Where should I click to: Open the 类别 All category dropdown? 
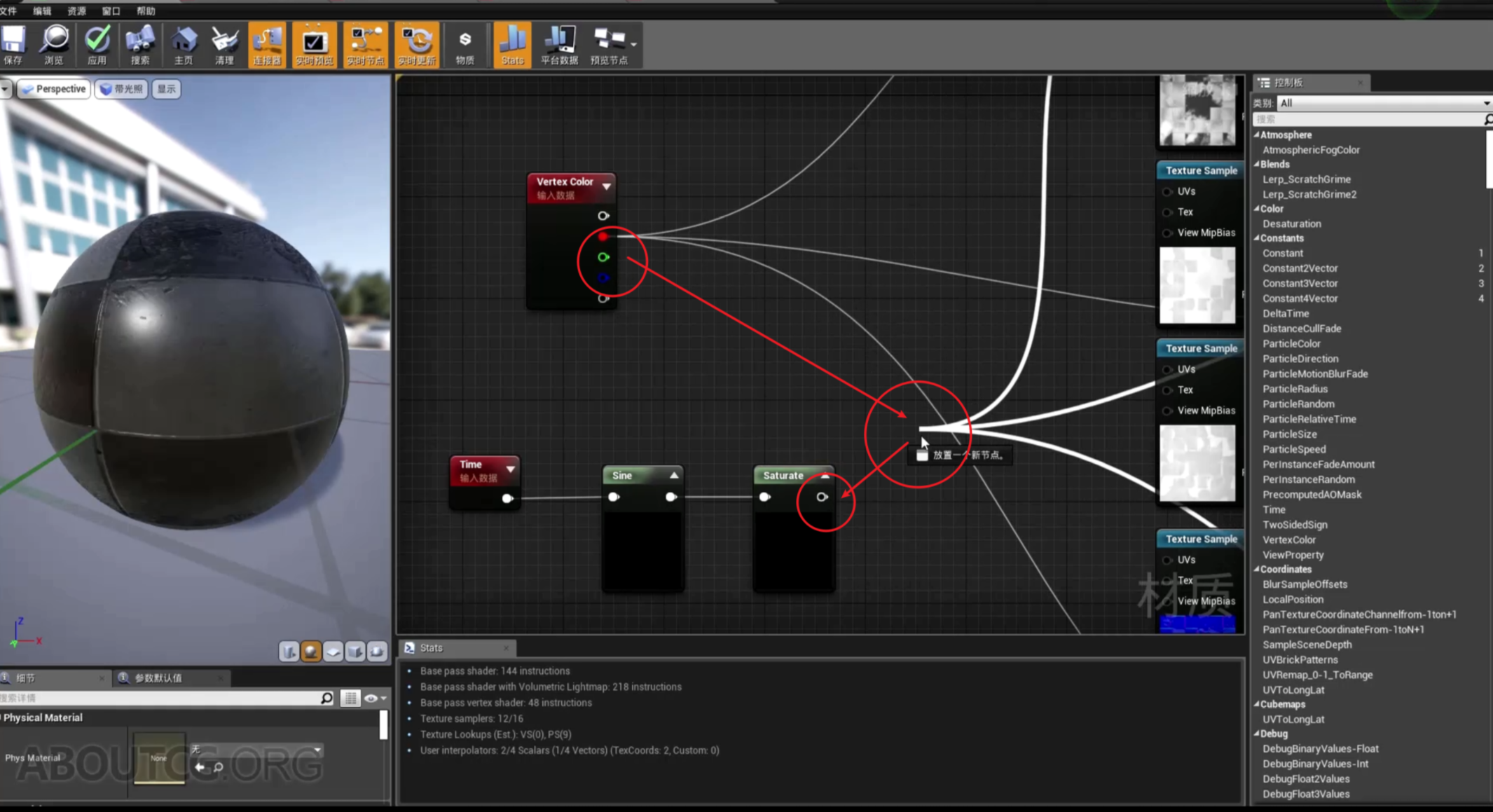point(1485,103)
